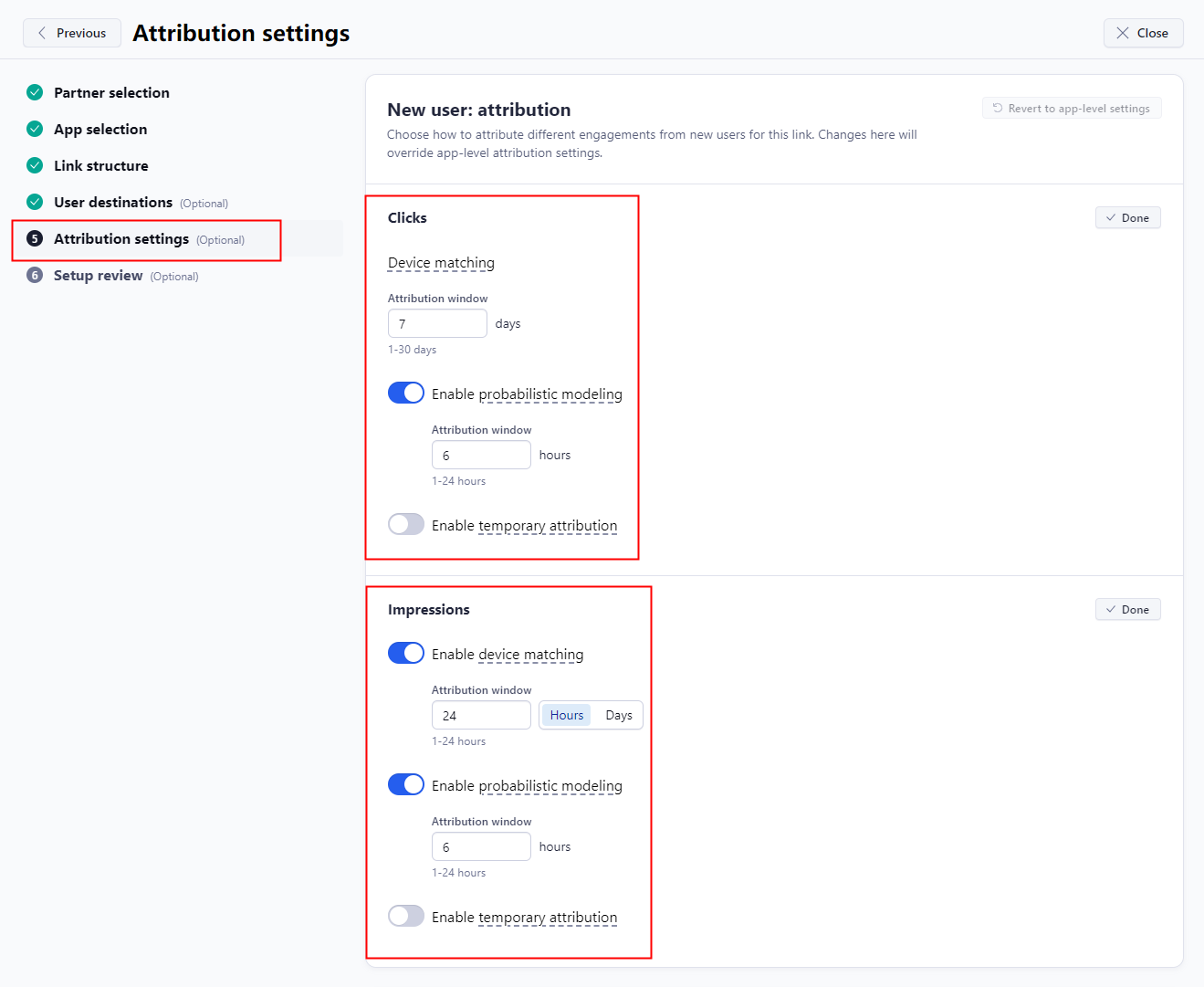The image size is (1204, 987).
Task: Click the step 5 number badge
Action: click(34, 238)
